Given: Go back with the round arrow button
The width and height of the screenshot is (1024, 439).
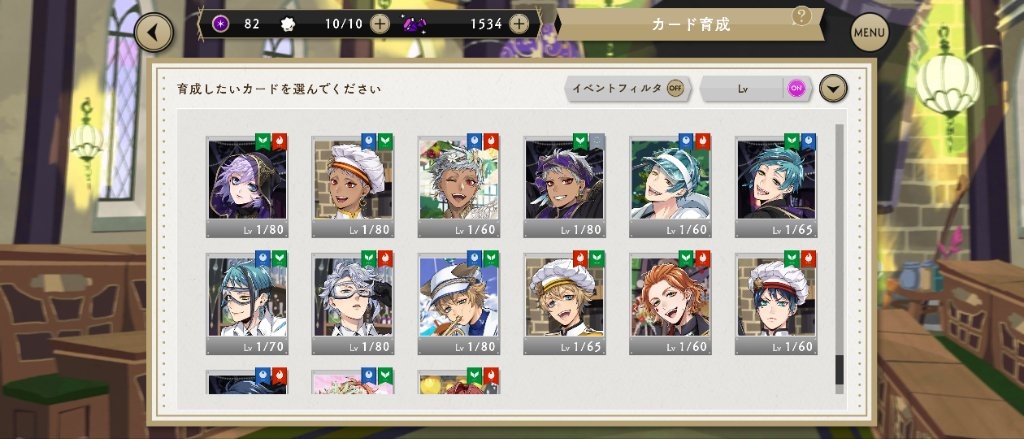Looking at the screenshot, I should coord(154,32).
